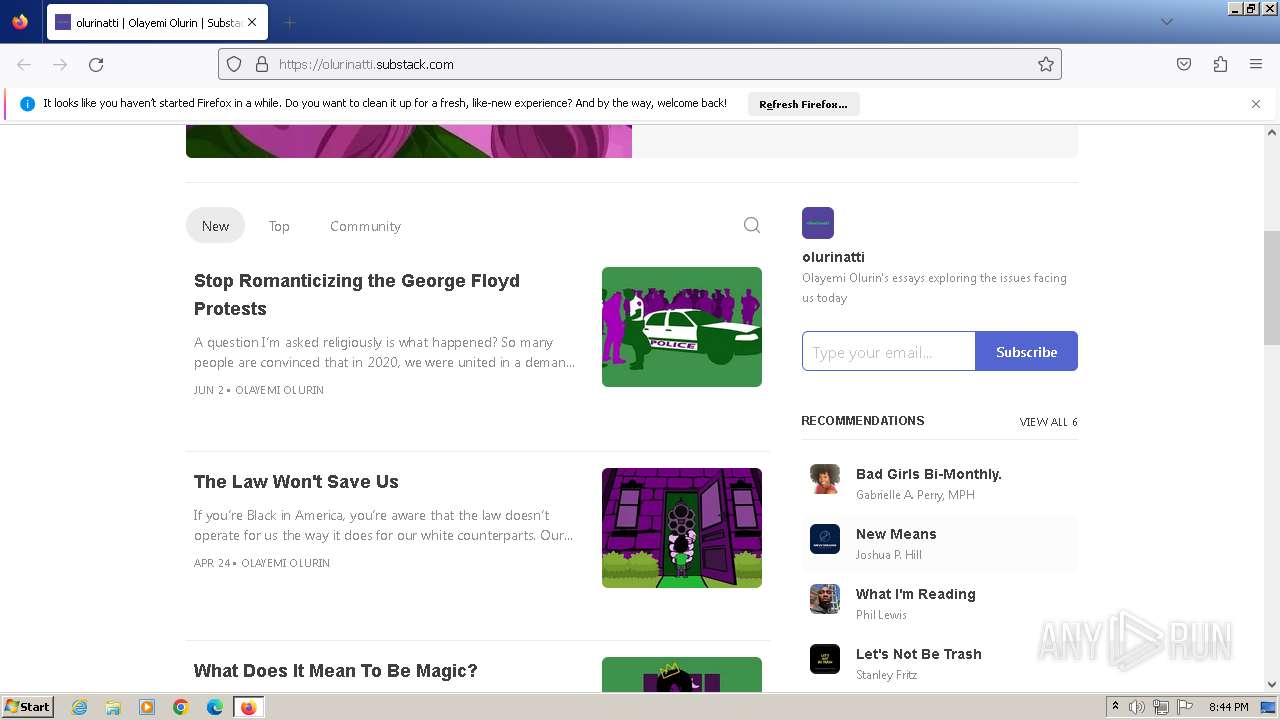Expand the list all tabs dropdown
Screen dimensions: 1280x720
point(1167,22)
